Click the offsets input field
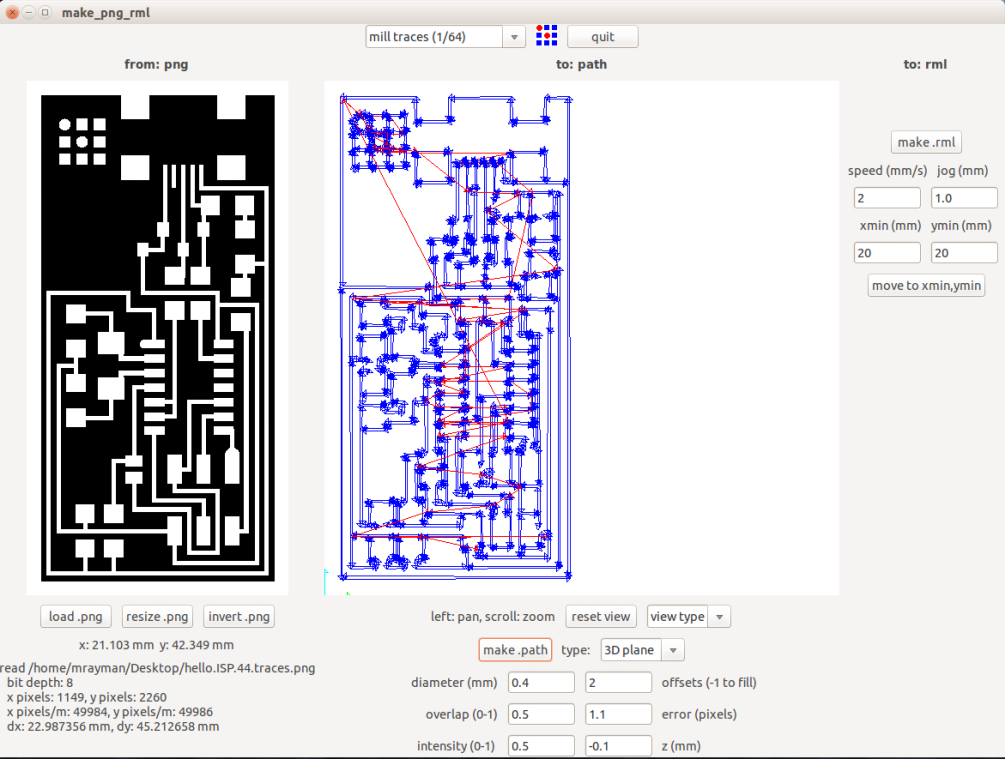 619,683
